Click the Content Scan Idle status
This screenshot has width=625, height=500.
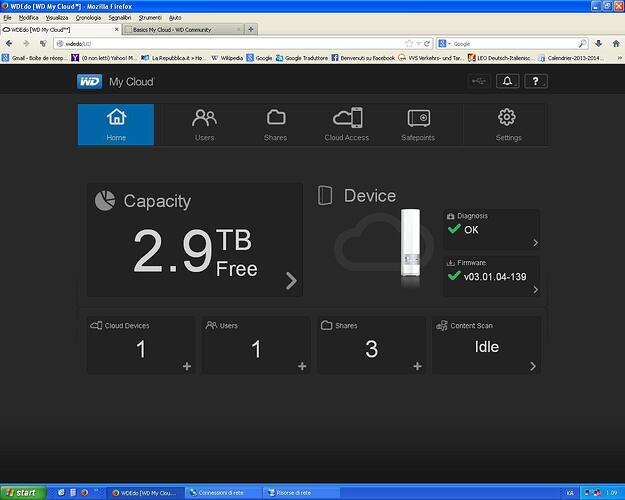click(487, 346)
